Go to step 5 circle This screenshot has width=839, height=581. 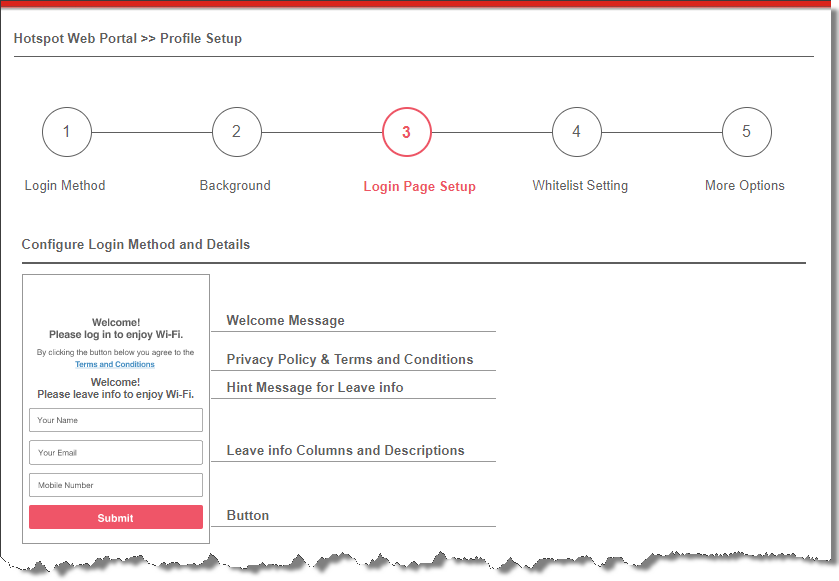point(747,132)
